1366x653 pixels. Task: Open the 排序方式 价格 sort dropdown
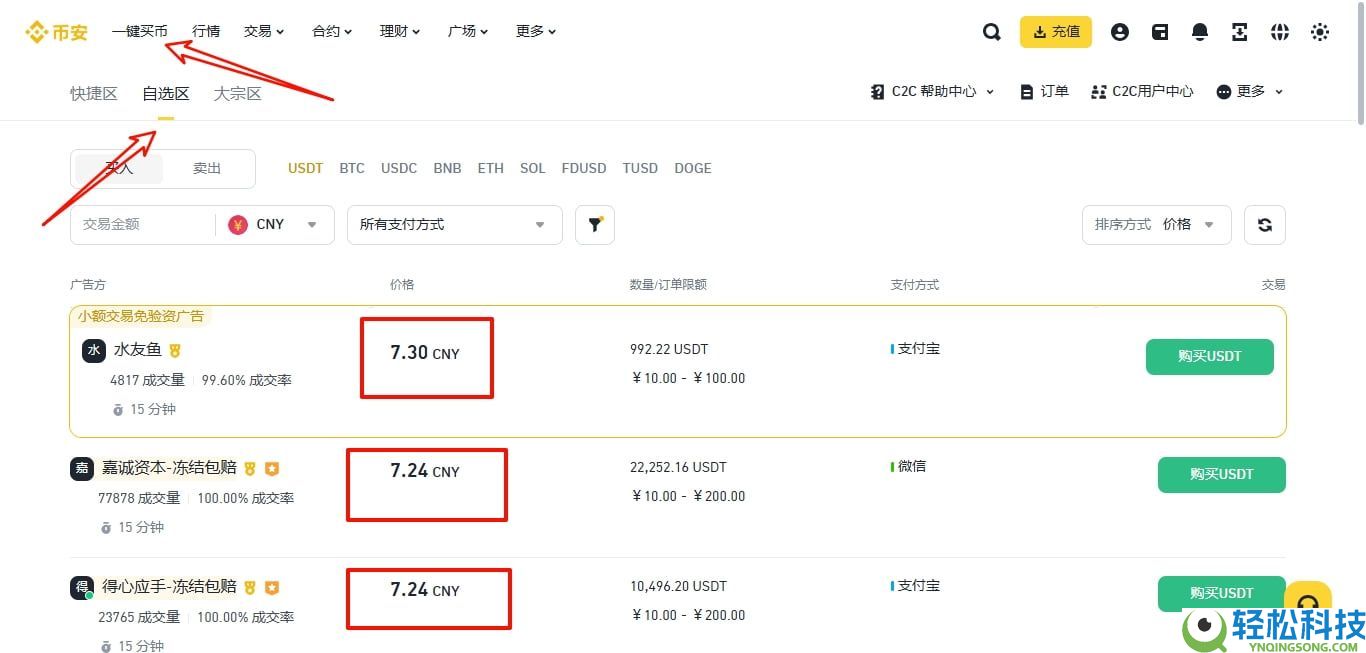[1156, 224]
